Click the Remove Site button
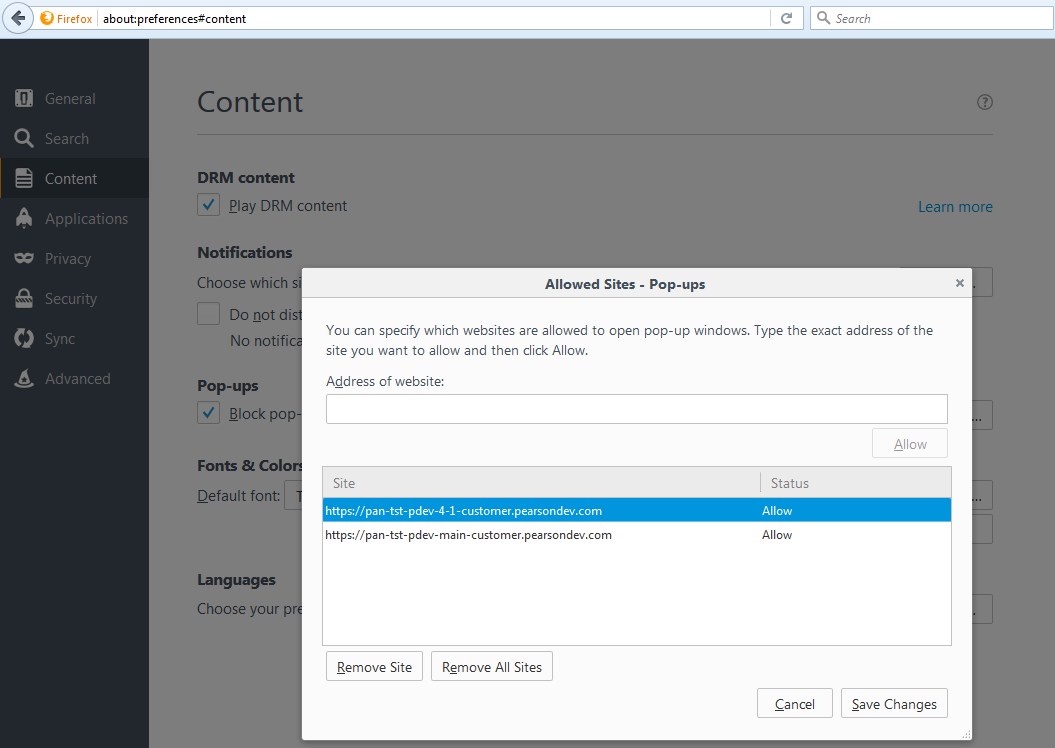This screenshot has width=1055, height=748. [375, 667]
